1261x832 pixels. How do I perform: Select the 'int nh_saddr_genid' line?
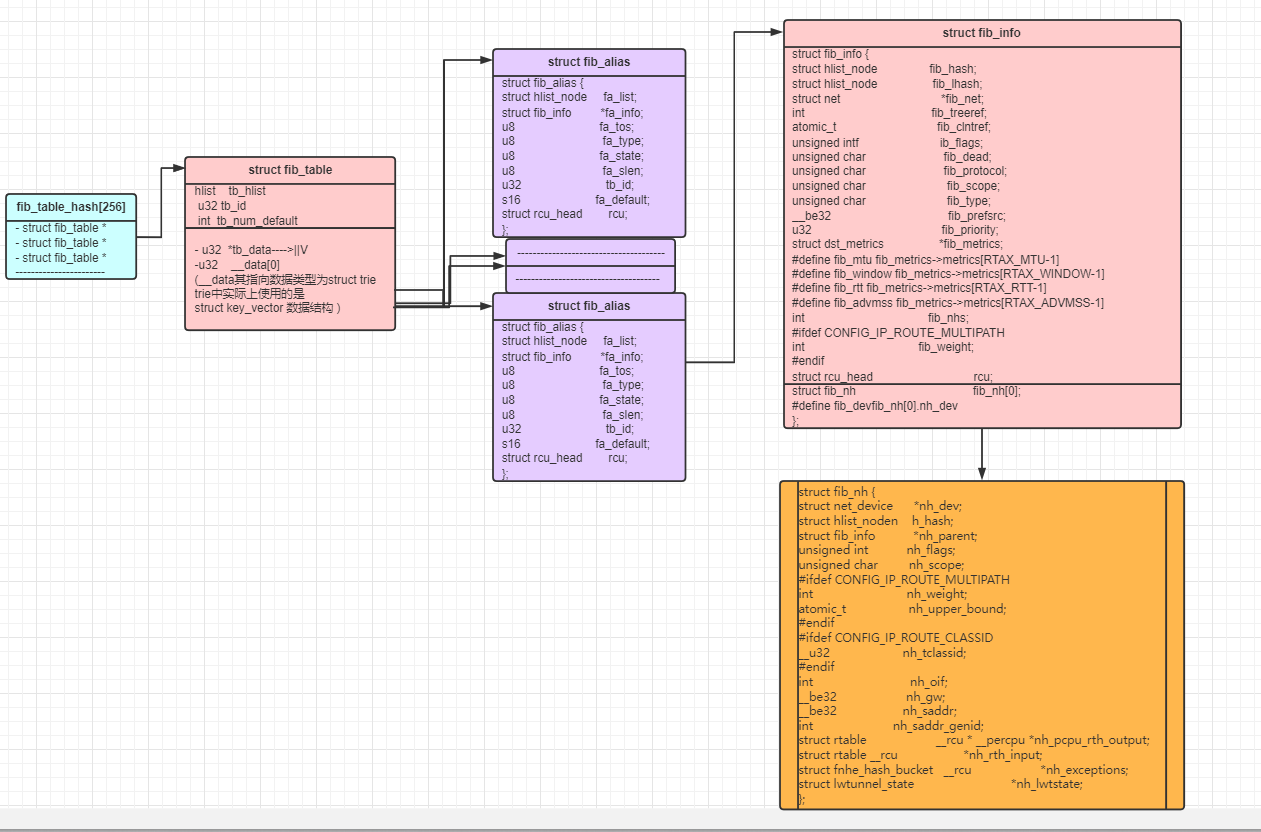coord(891,725)
